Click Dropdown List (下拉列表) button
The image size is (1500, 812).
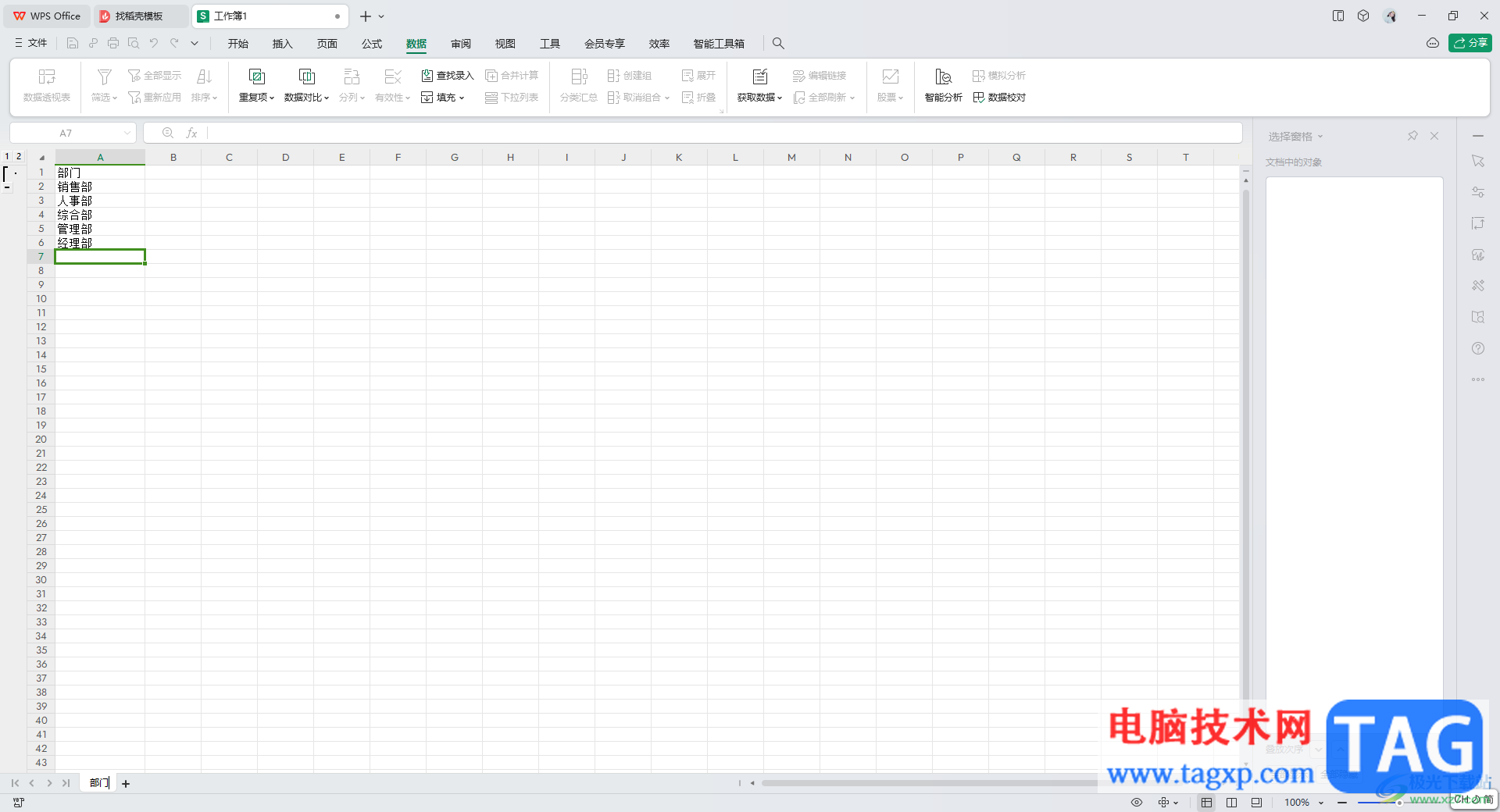pyautogui.click(x=512, y=98)
